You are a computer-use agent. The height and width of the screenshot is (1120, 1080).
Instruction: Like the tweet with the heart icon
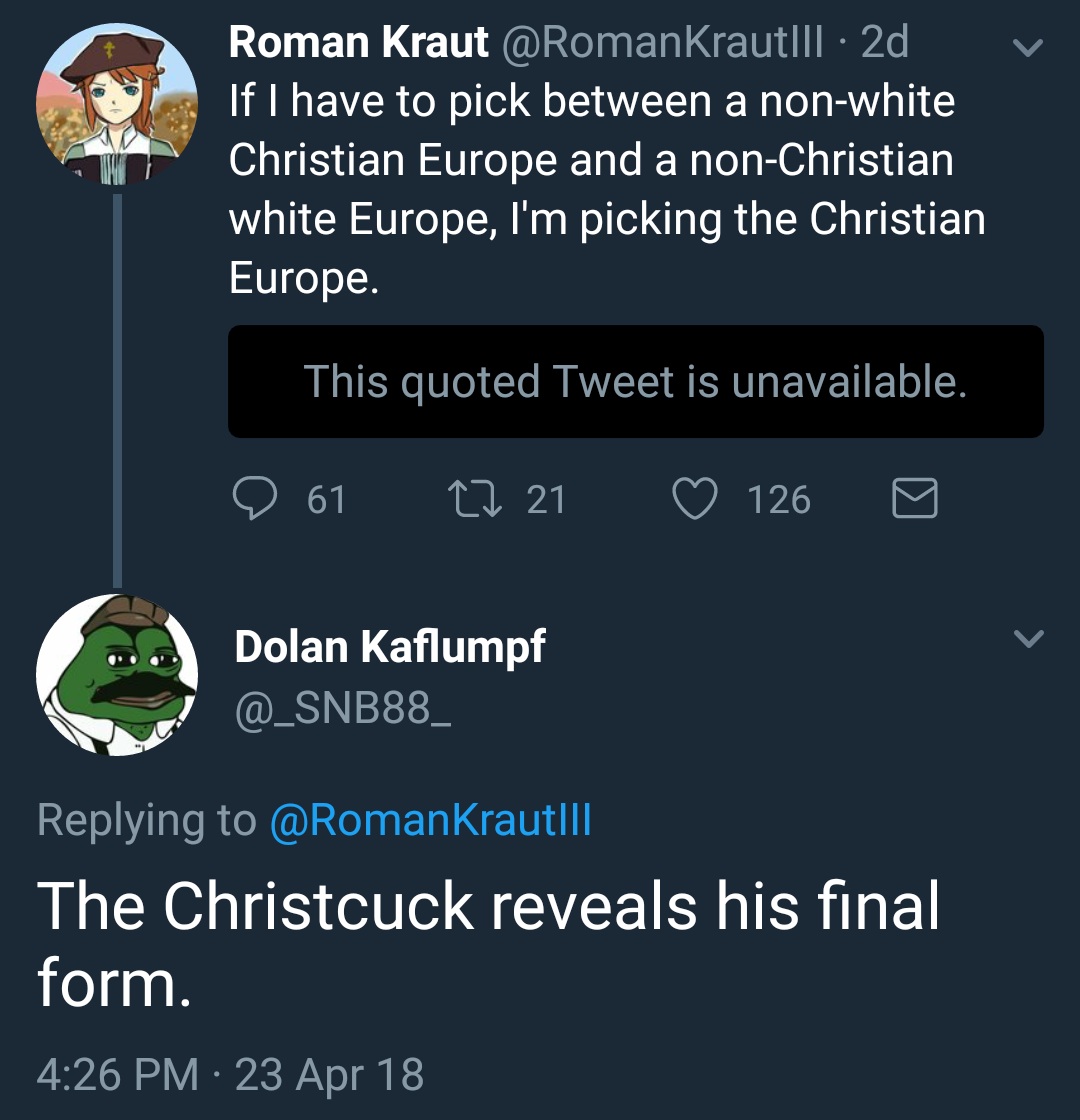[x=695, y=498]
